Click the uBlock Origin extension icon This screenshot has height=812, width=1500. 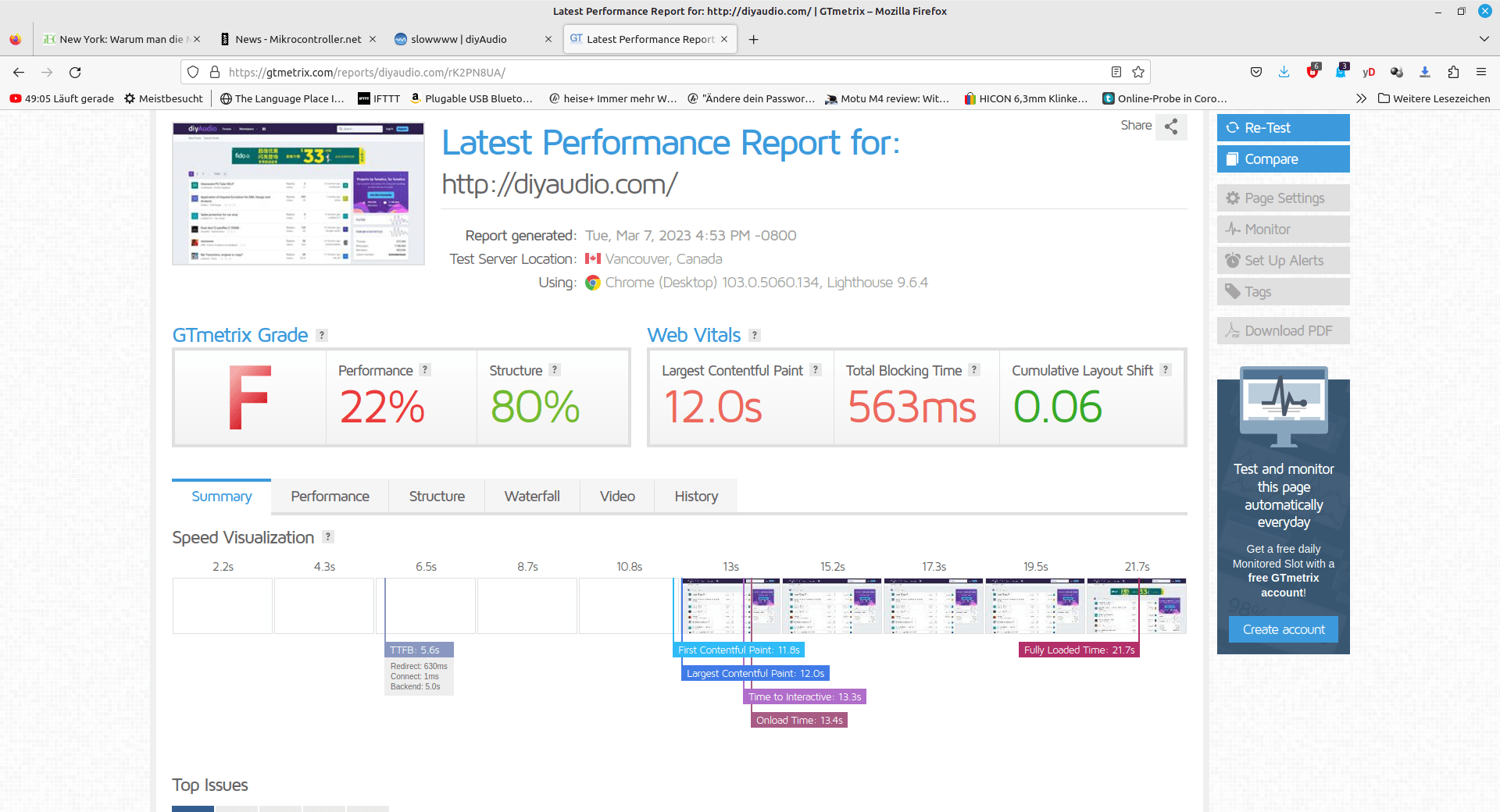pos(1312,72)
